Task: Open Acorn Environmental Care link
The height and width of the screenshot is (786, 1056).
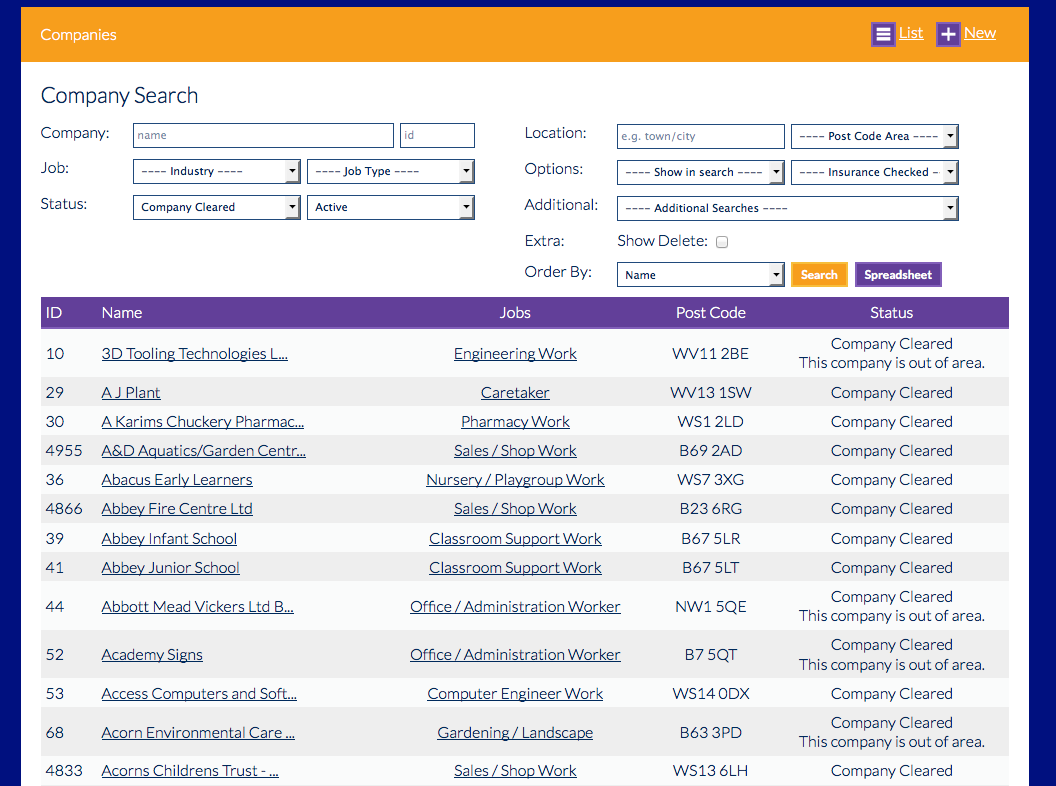Action: (x=198, y=733)
